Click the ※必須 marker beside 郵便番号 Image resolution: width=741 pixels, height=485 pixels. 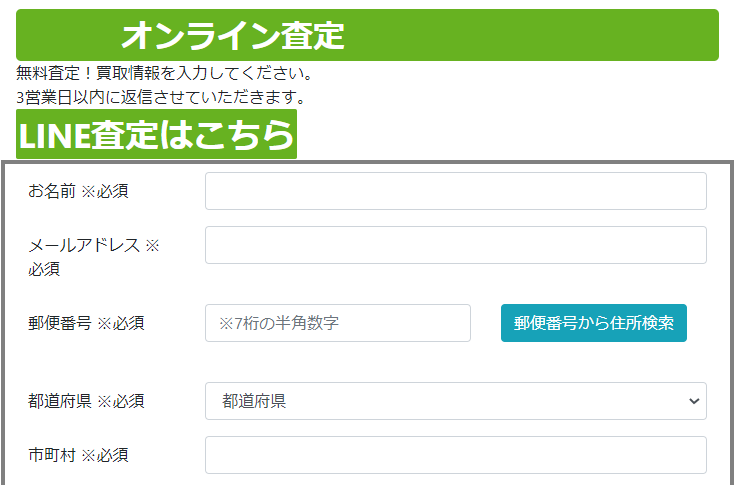121,323
